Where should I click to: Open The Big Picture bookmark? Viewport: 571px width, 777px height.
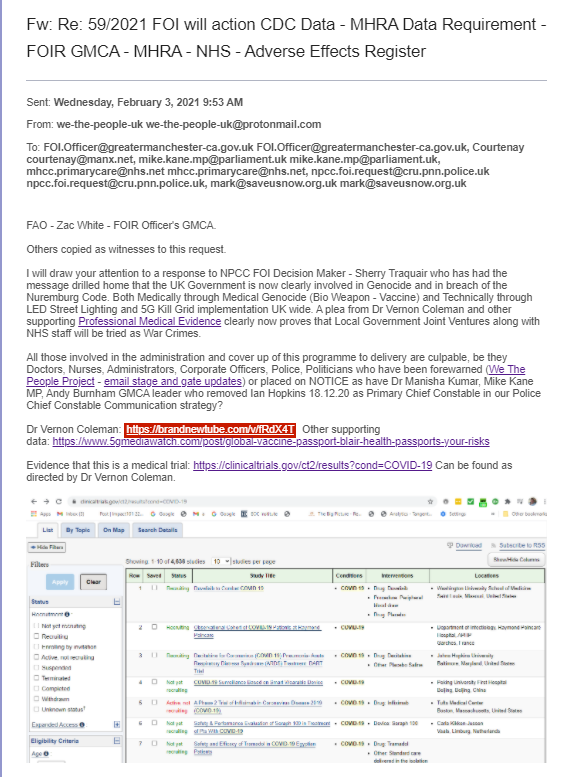335,514
